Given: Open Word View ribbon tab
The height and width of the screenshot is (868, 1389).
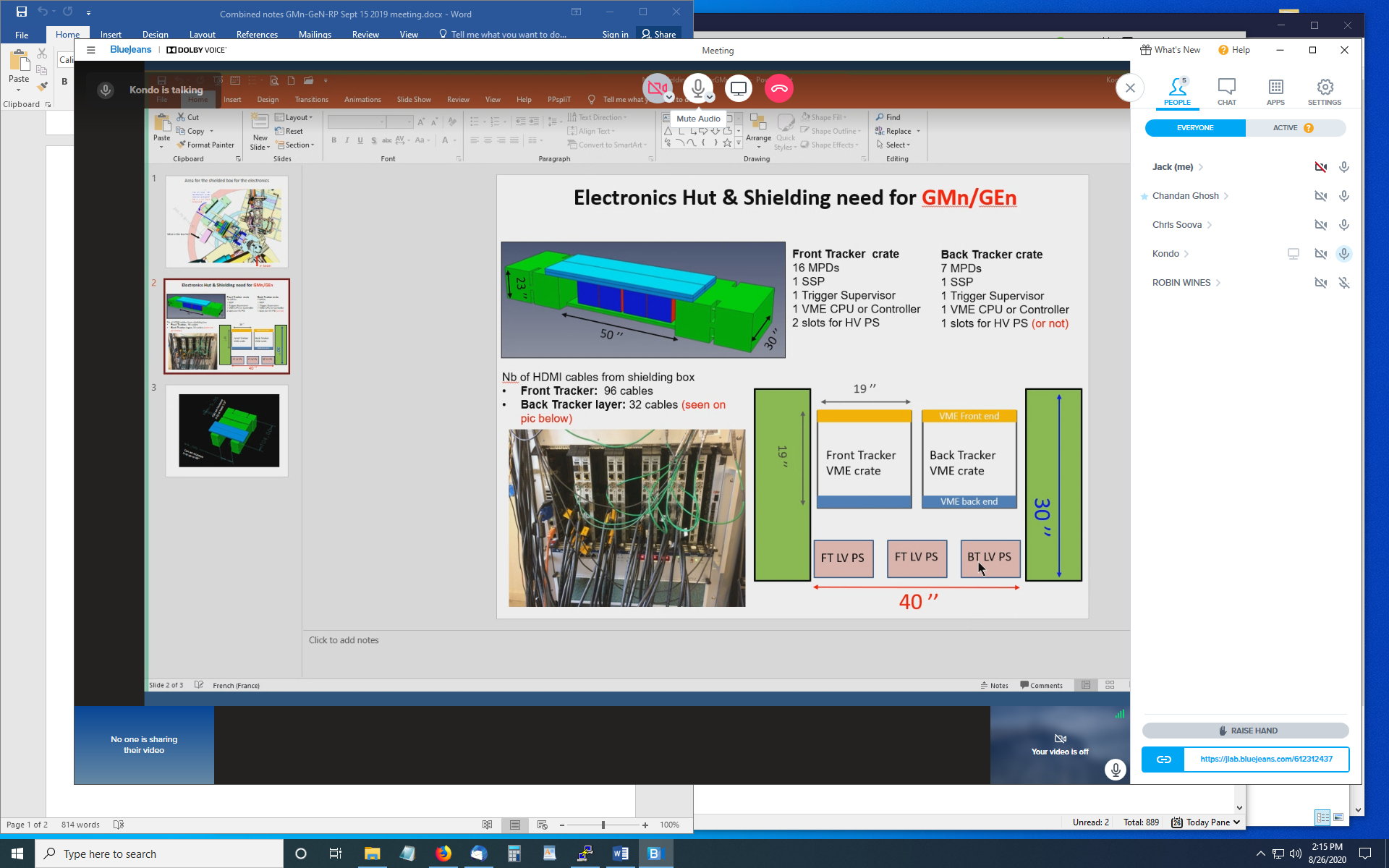Looking at the screenshot, I should coord(409,34).
